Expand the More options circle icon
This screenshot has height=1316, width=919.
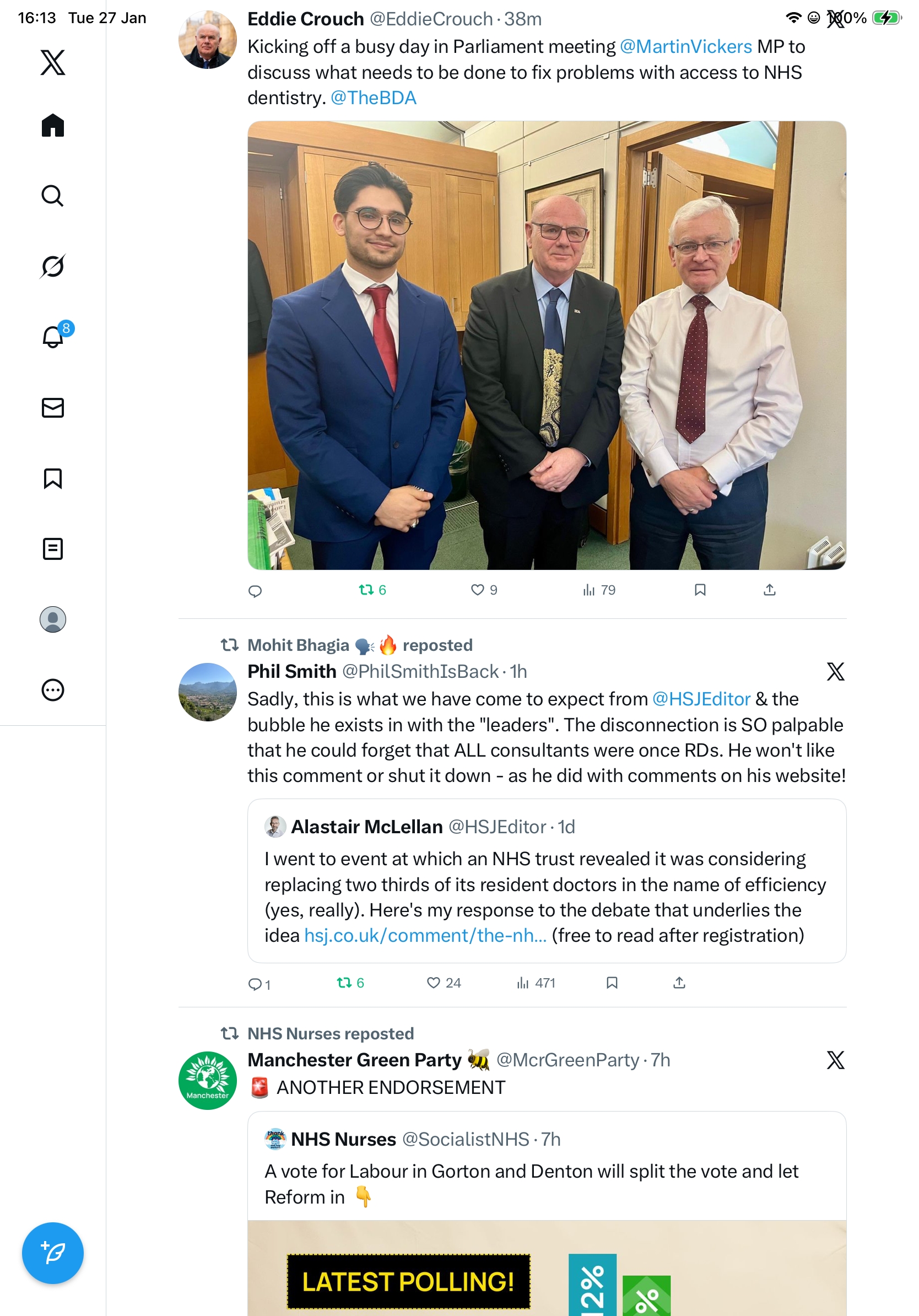[53, 689]
